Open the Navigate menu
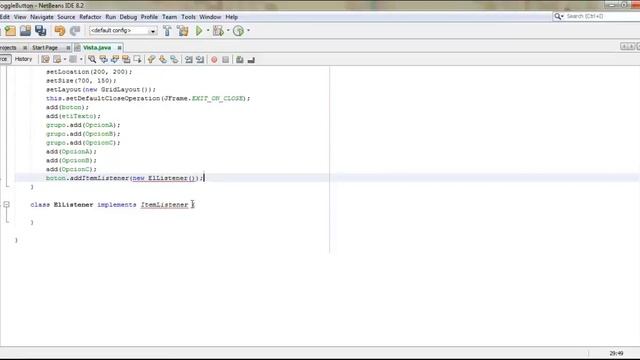 click(x=42, y=17)
